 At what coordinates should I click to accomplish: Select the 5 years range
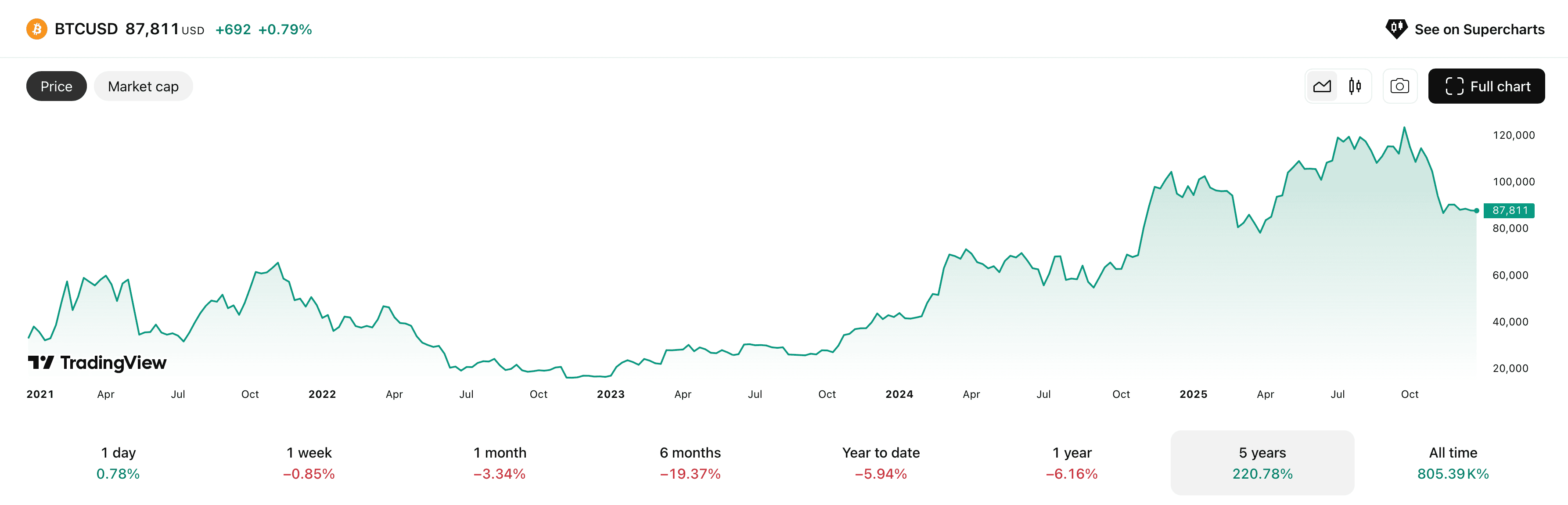pyautogui.click(x=1262, y=462)
